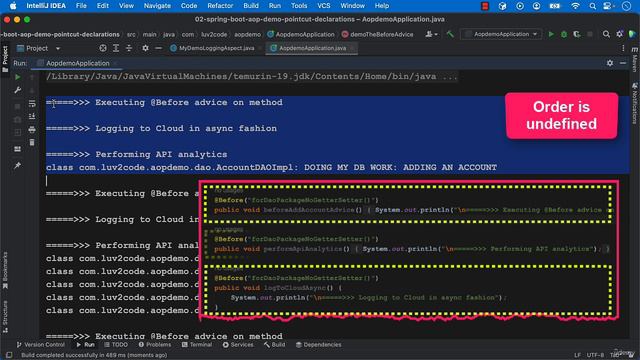Open the Maven side tool window
The width and height of the screenshot is (640, 360).
(635, 60)
